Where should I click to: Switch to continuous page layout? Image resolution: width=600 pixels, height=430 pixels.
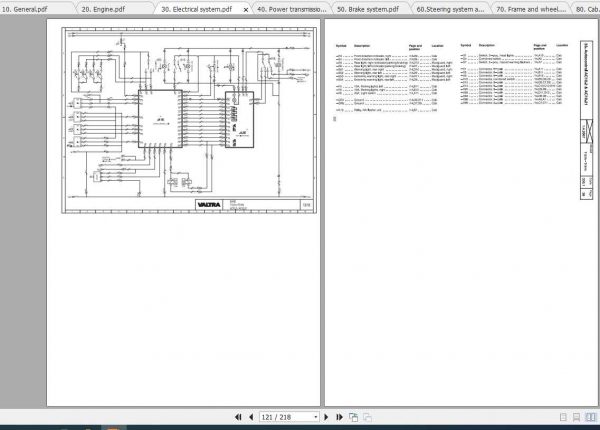(576, 417)
